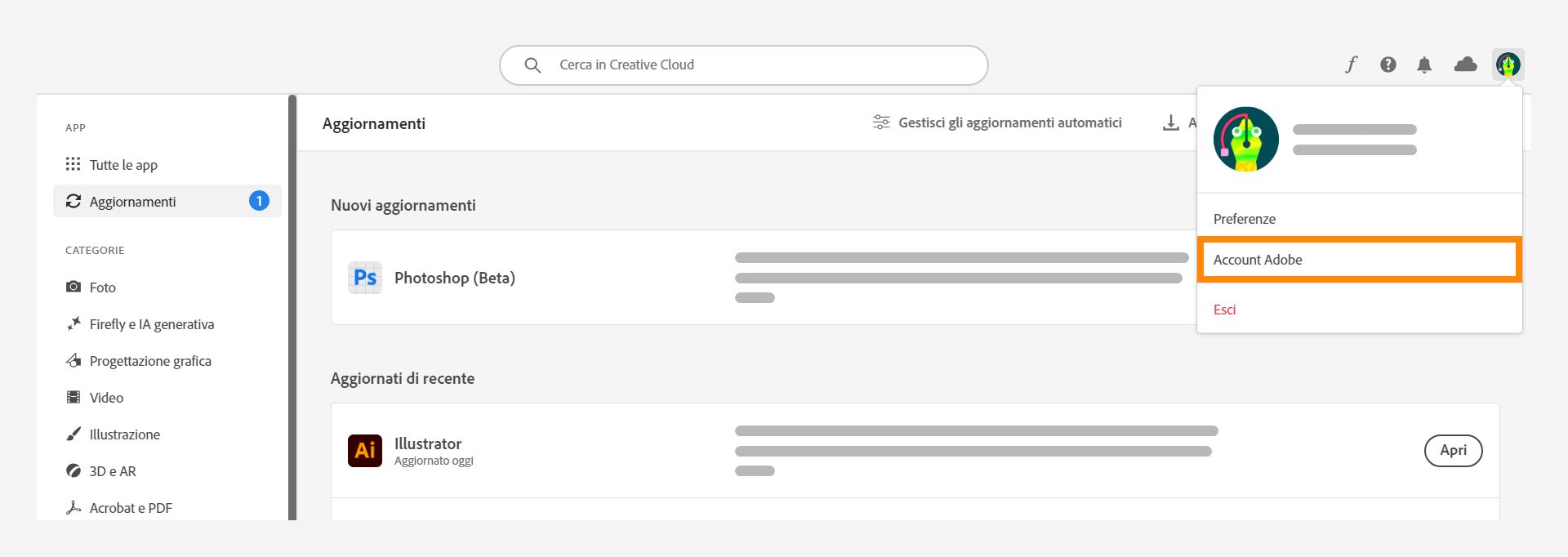Check cloud storage with the cloud icon
The width and height of the screenshot is (1568, 557).
pos(1466,64)
